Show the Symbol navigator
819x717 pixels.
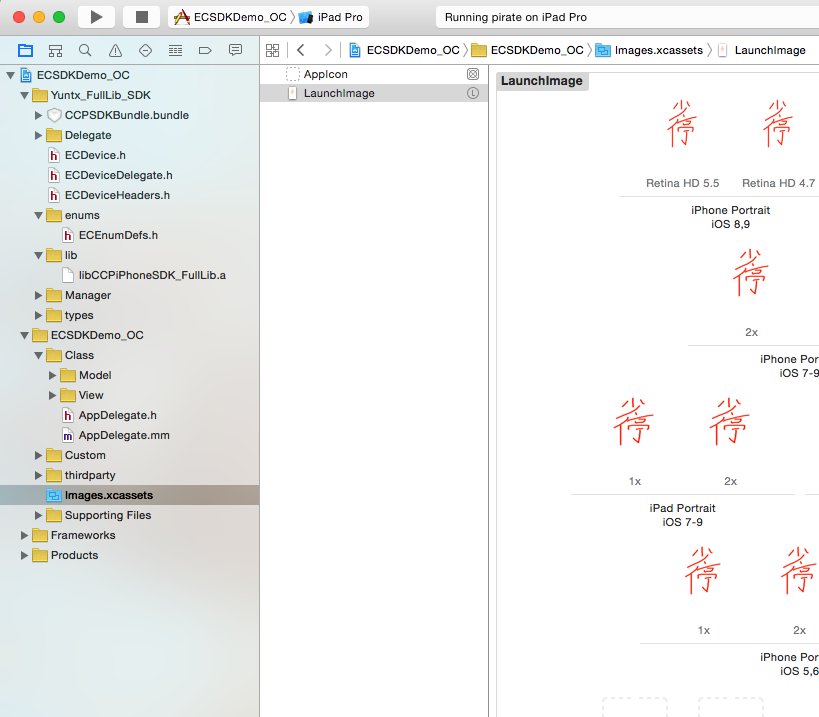(x=55, y=51)
